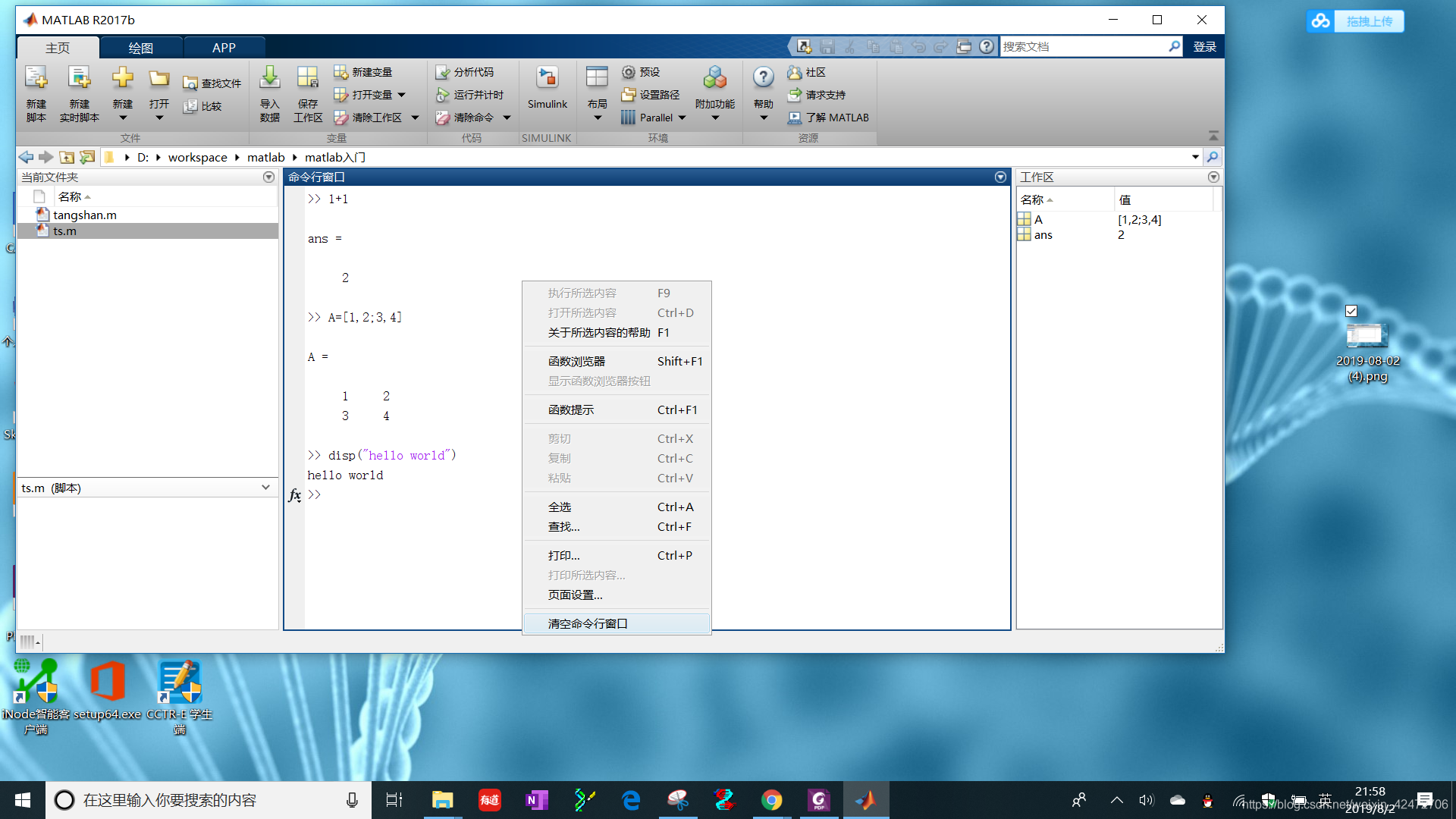Select Function Browser (函数浏览器) menu entry

click(617, 361)
